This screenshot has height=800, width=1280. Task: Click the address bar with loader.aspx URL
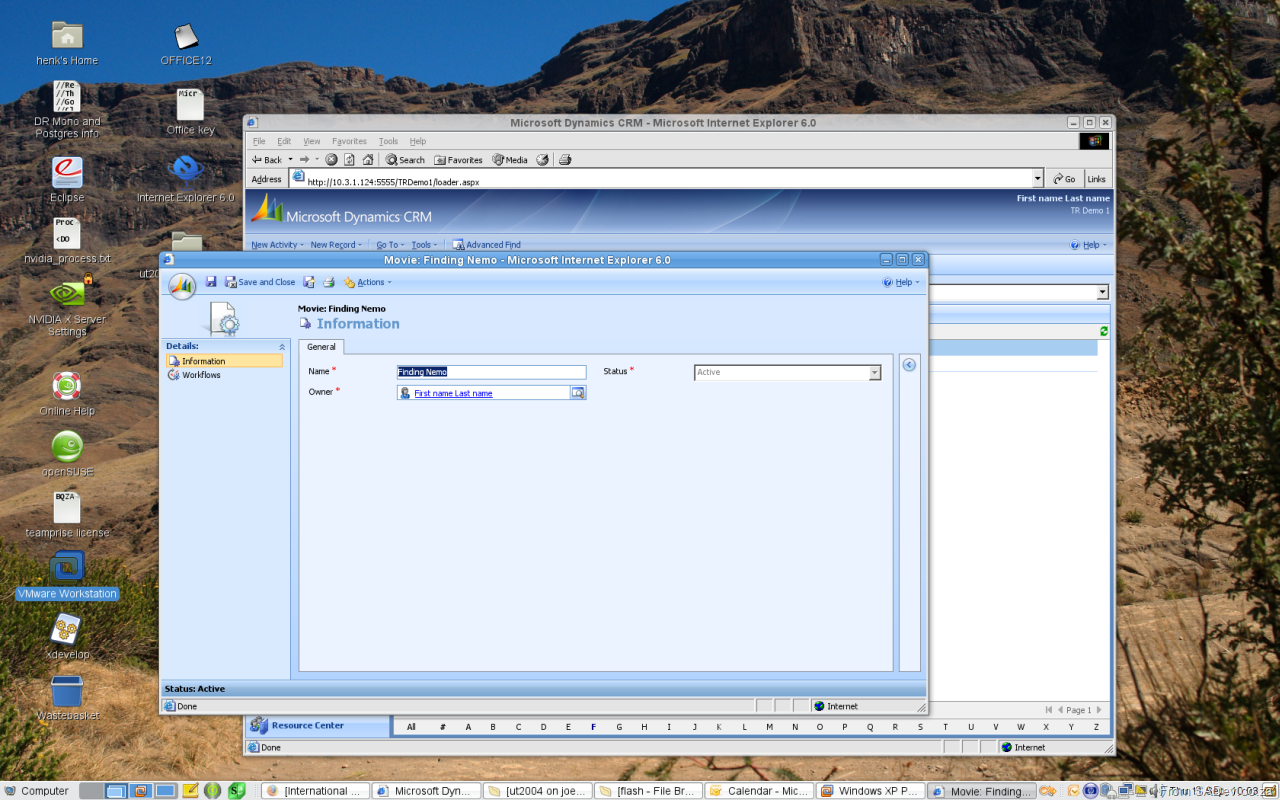point(667,179)
